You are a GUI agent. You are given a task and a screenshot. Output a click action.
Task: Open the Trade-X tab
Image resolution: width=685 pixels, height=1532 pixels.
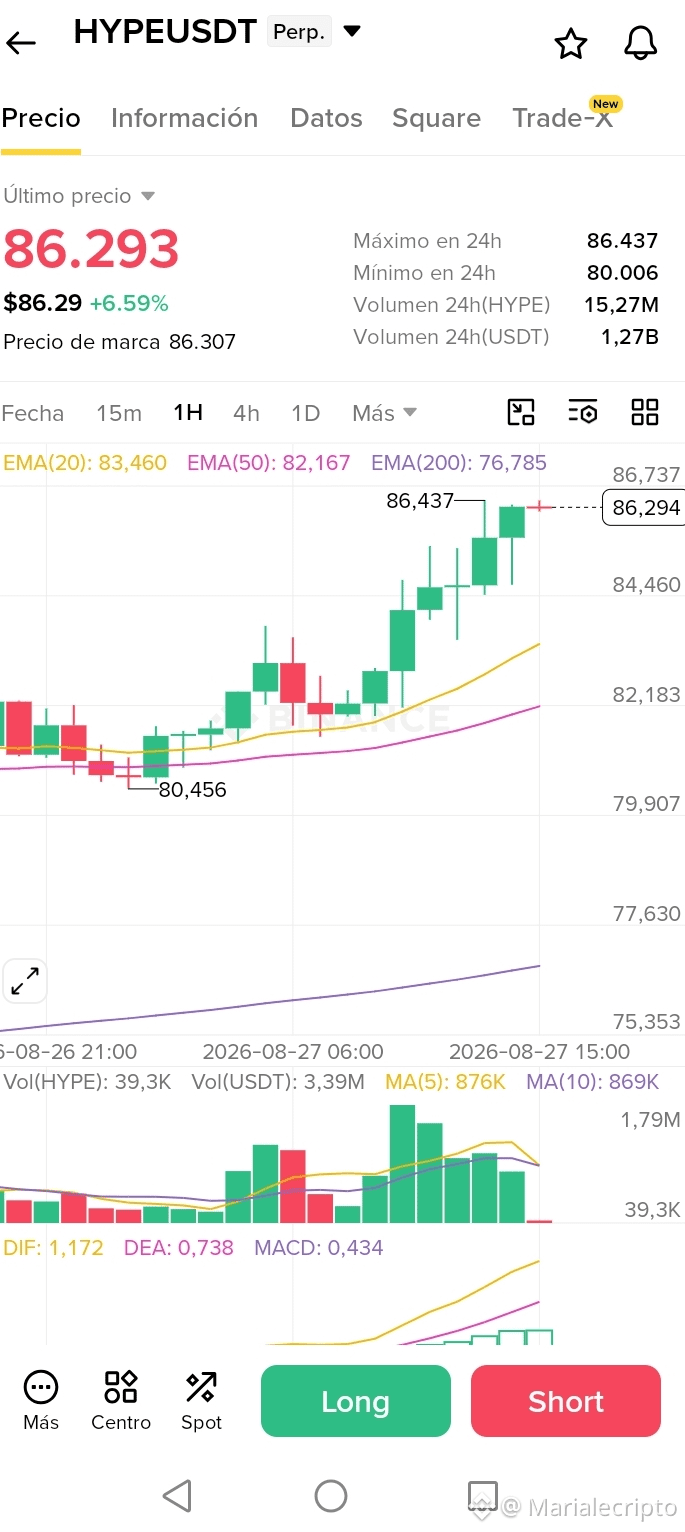[563, 118]
